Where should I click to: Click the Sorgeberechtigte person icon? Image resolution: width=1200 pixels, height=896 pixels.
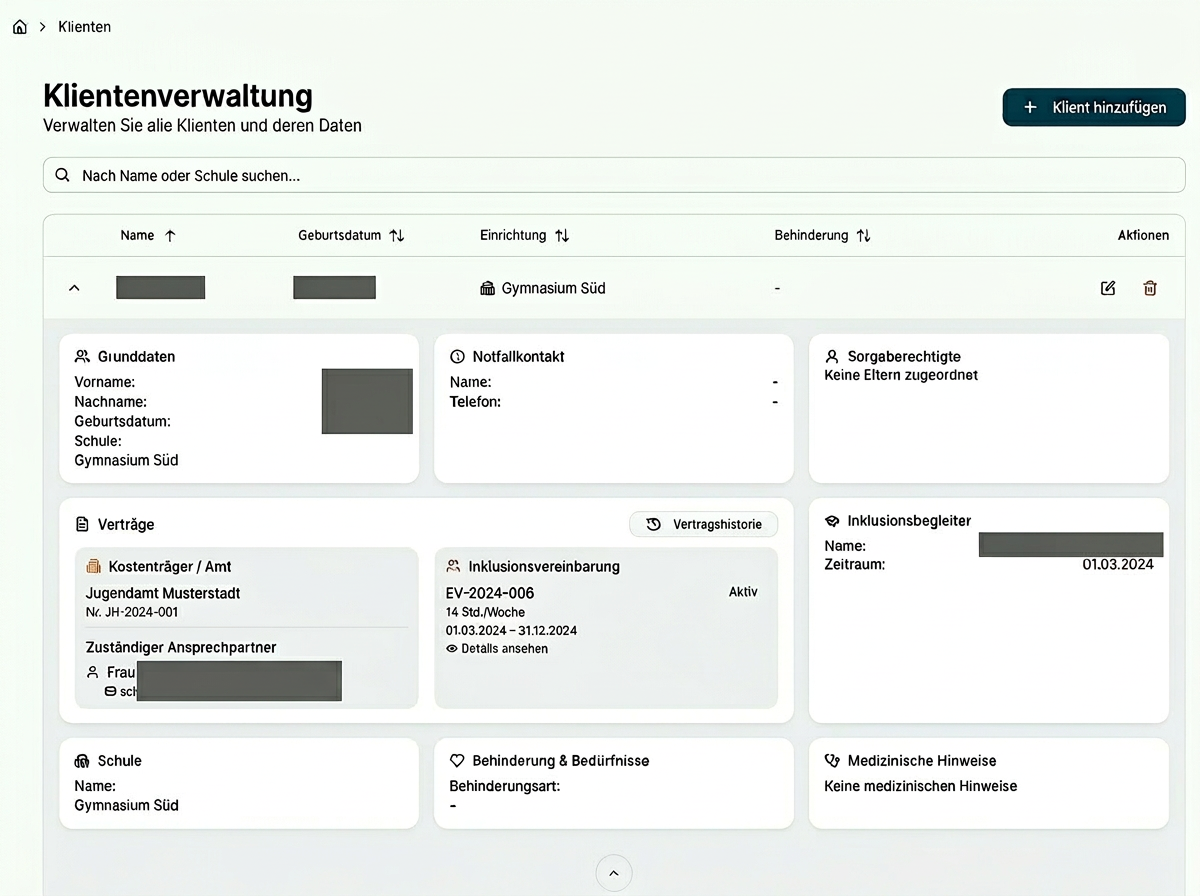[832, 356]
